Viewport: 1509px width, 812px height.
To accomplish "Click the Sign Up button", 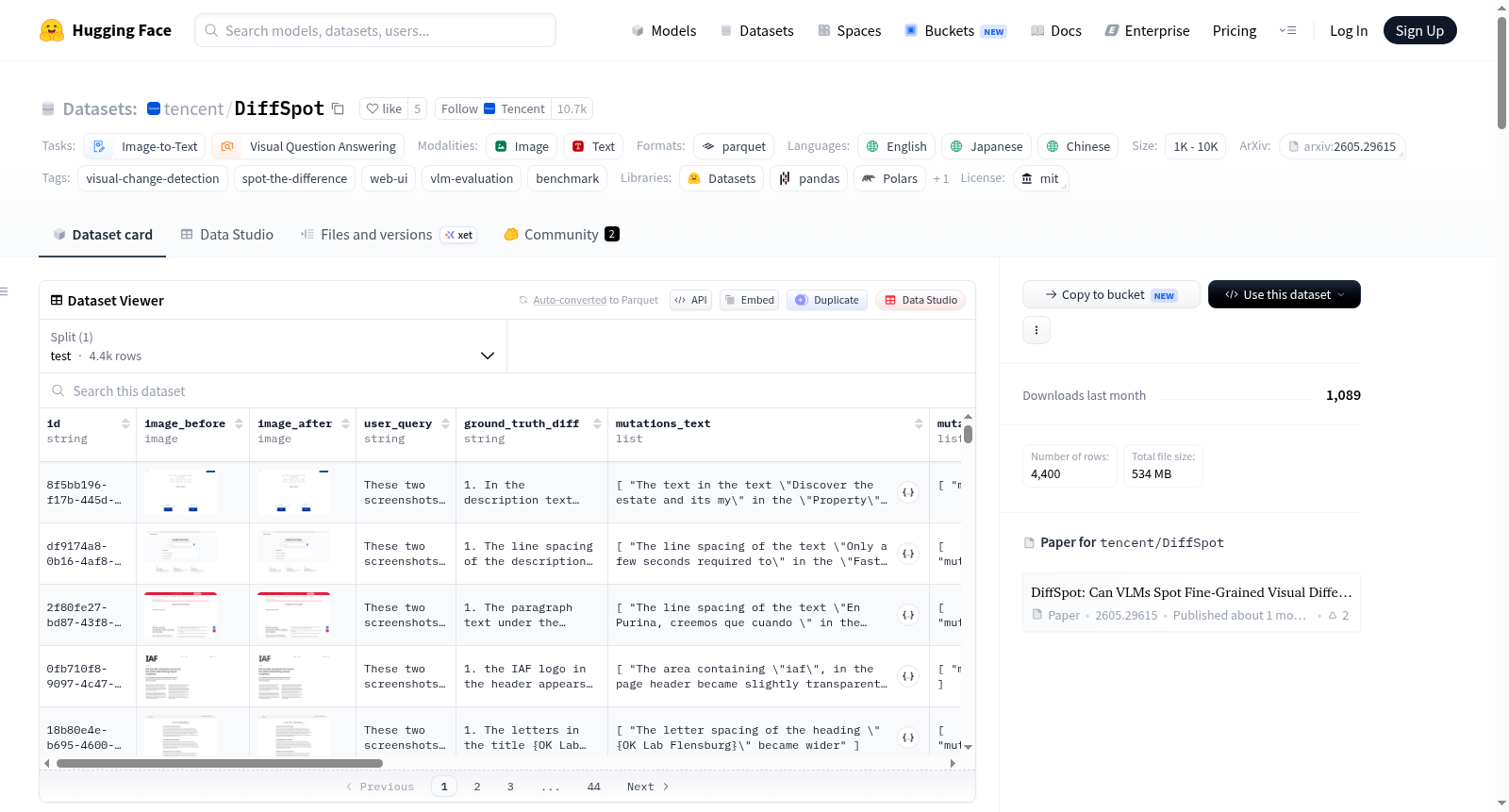I will point(1419,30).
